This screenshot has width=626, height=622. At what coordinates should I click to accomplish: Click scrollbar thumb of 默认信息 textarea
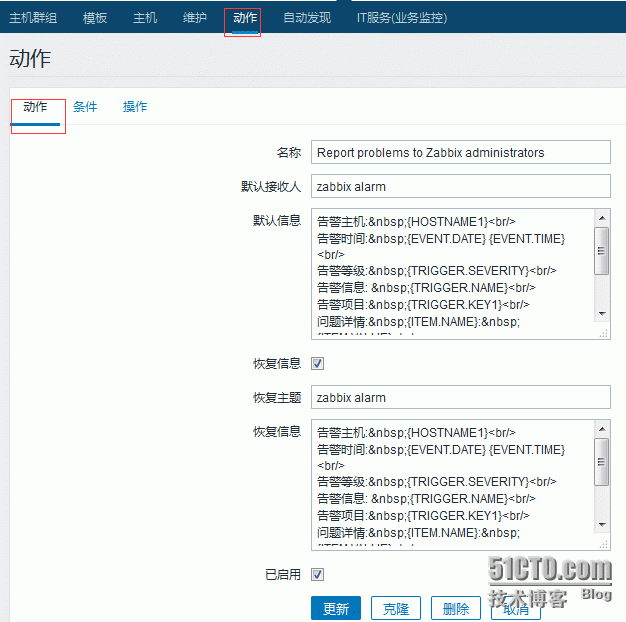point(602,251)
